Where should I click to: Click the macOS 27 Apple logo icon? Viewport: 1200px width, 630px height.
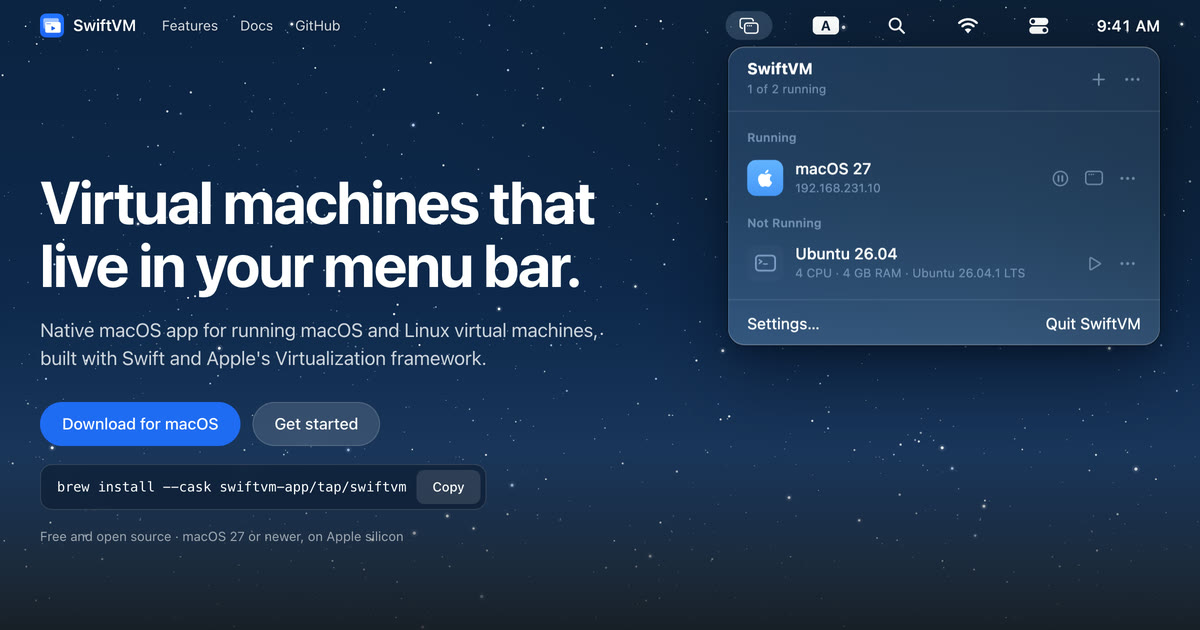765,178
